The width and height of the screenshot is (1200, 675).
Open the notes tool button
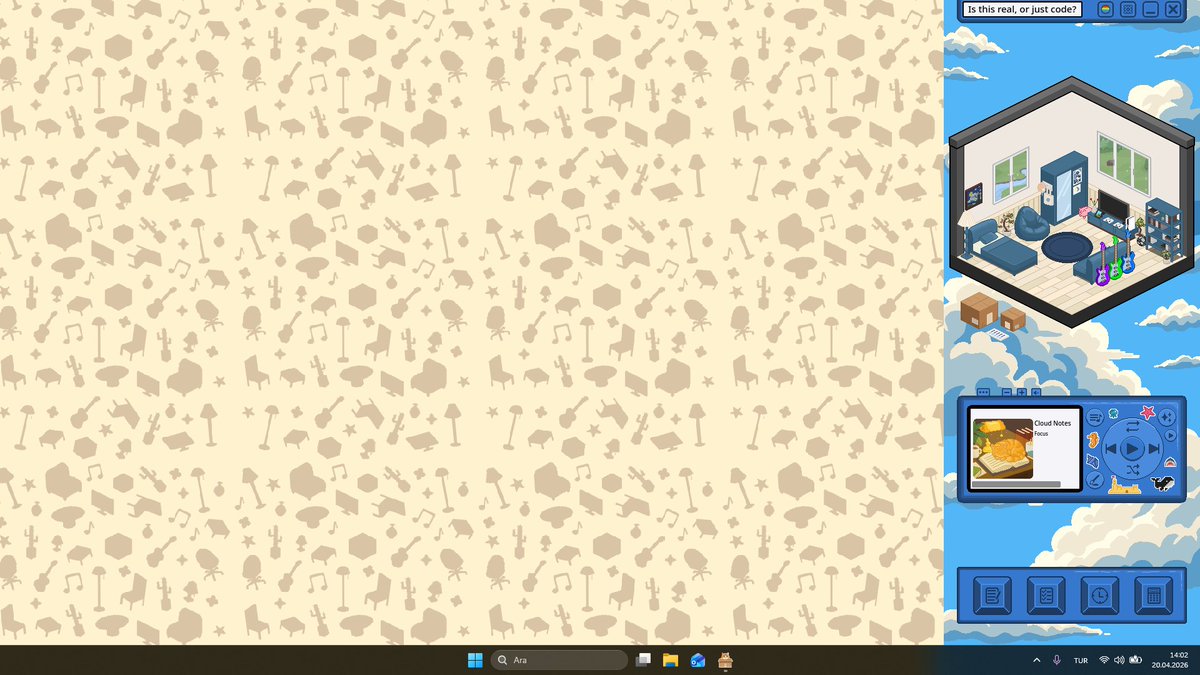pyautogui.click(x=992, y=596)
